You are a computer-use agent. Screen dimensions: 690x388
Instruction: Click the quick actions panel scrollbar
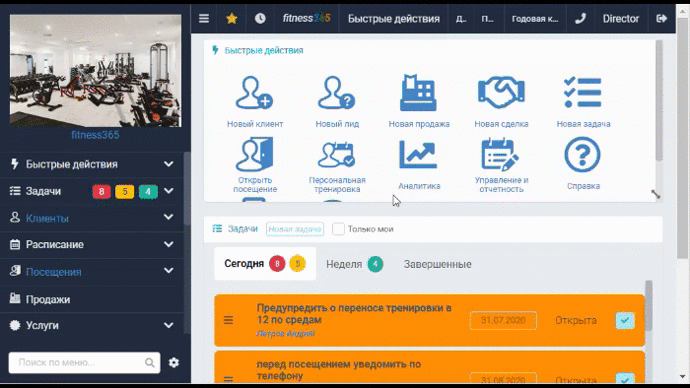(x=659, y=101)
